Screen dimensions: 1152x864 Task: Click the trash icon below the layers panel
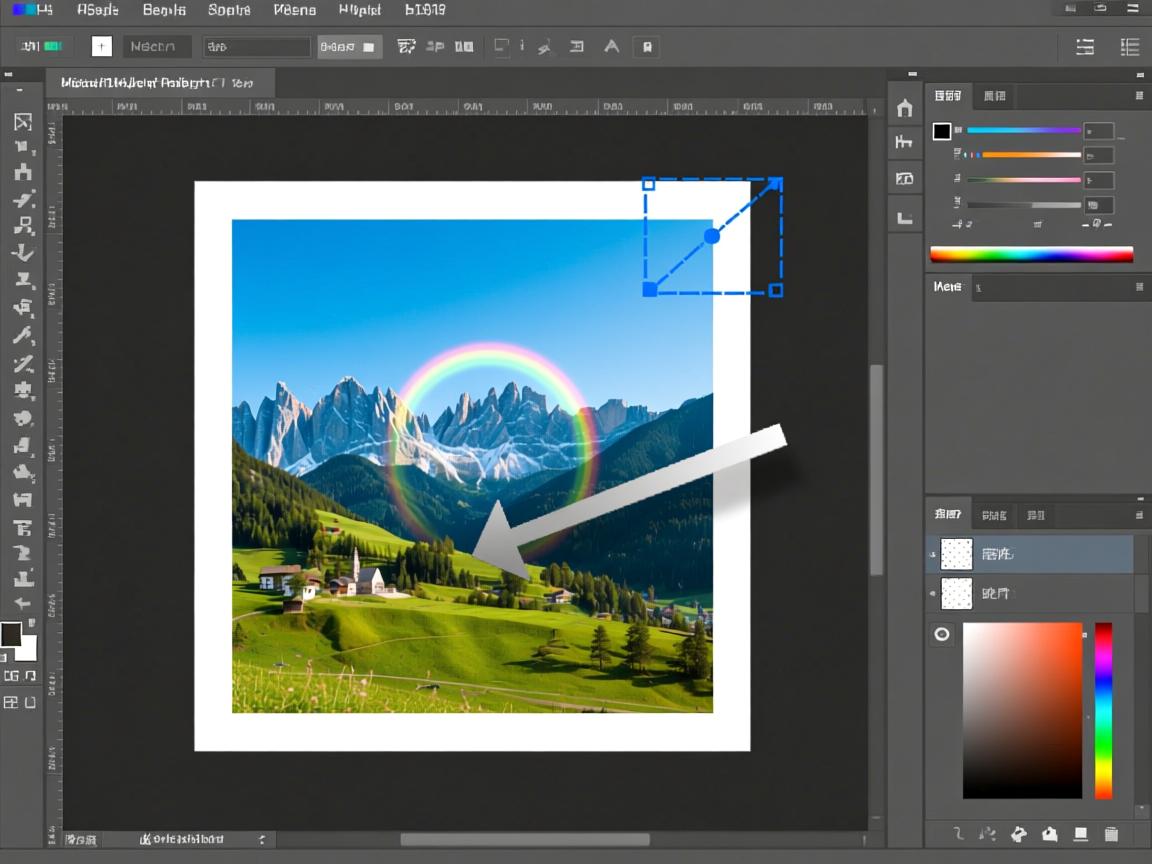(x=1111, y=834)
